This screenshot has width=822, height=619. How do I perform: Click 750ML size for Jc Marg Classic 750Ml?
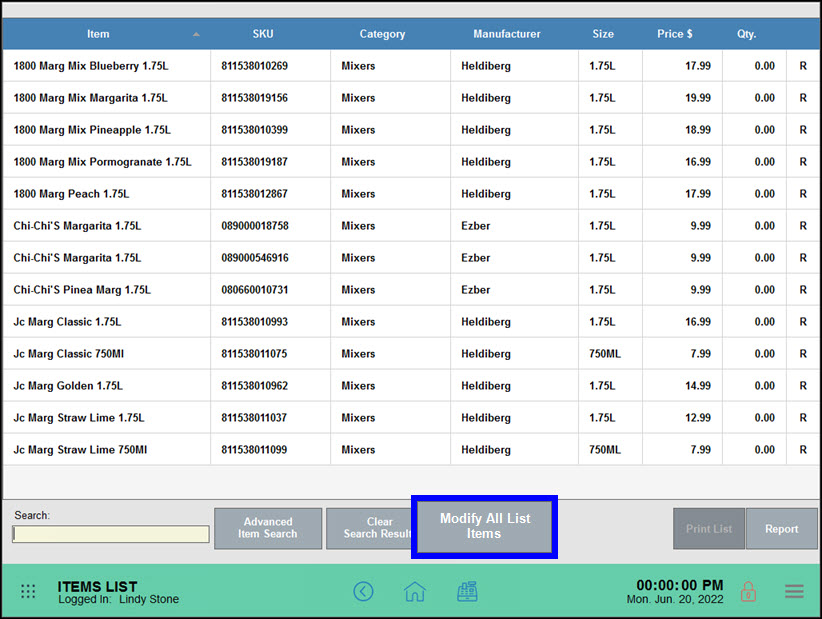604,354
